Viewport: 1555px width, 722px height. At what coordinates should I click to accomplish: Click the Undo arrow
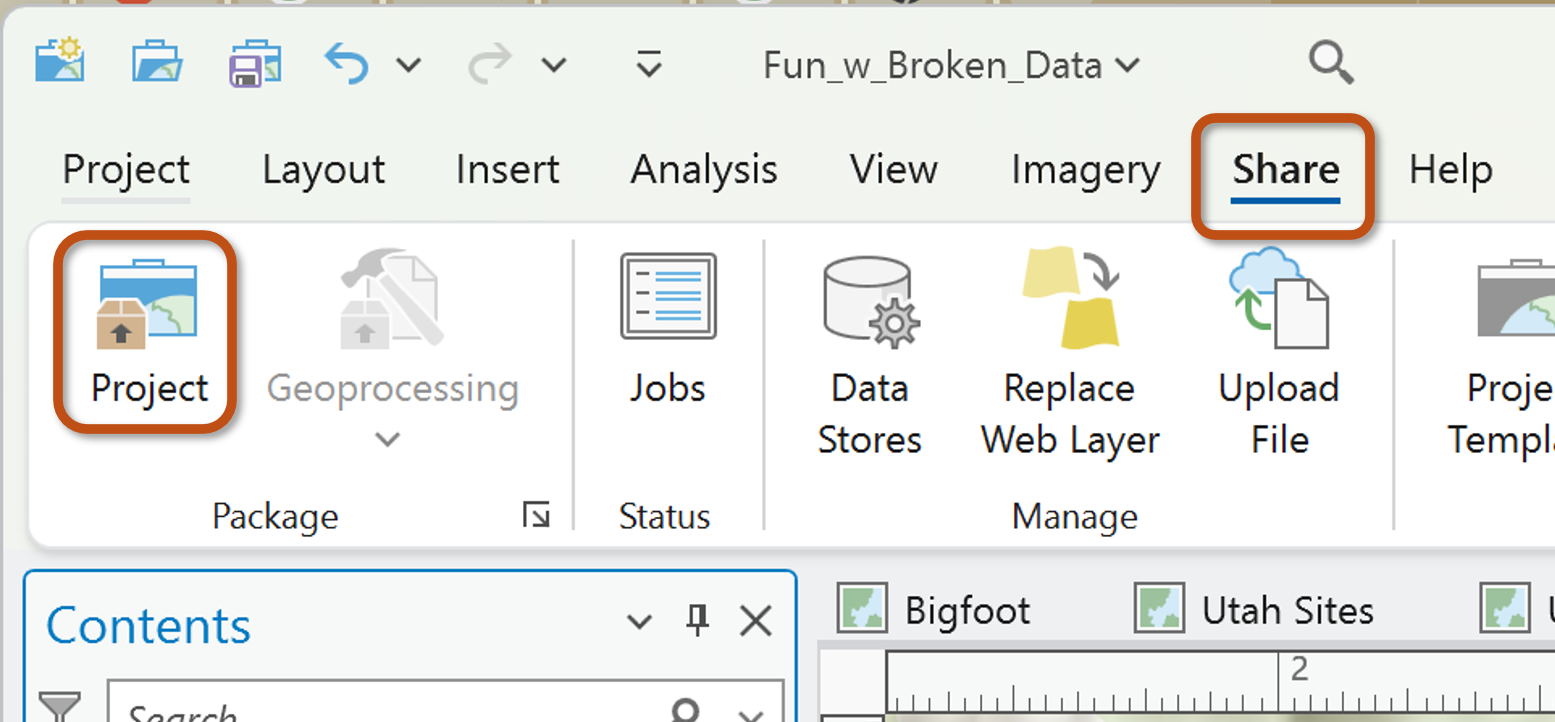tap(347, 65)
